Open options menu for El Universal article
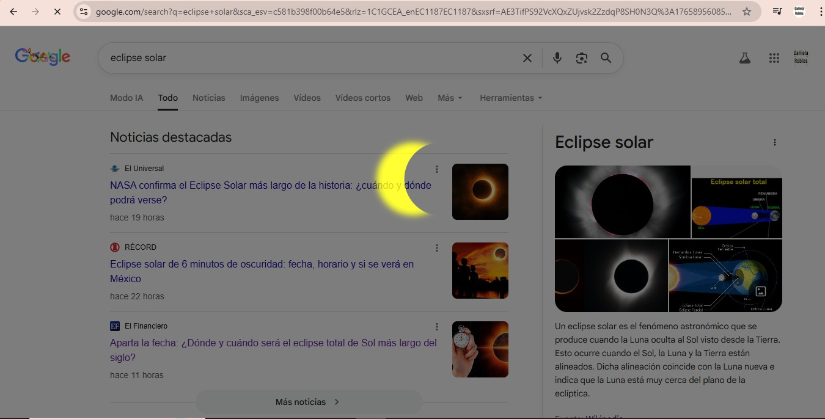 coord(437,169)
